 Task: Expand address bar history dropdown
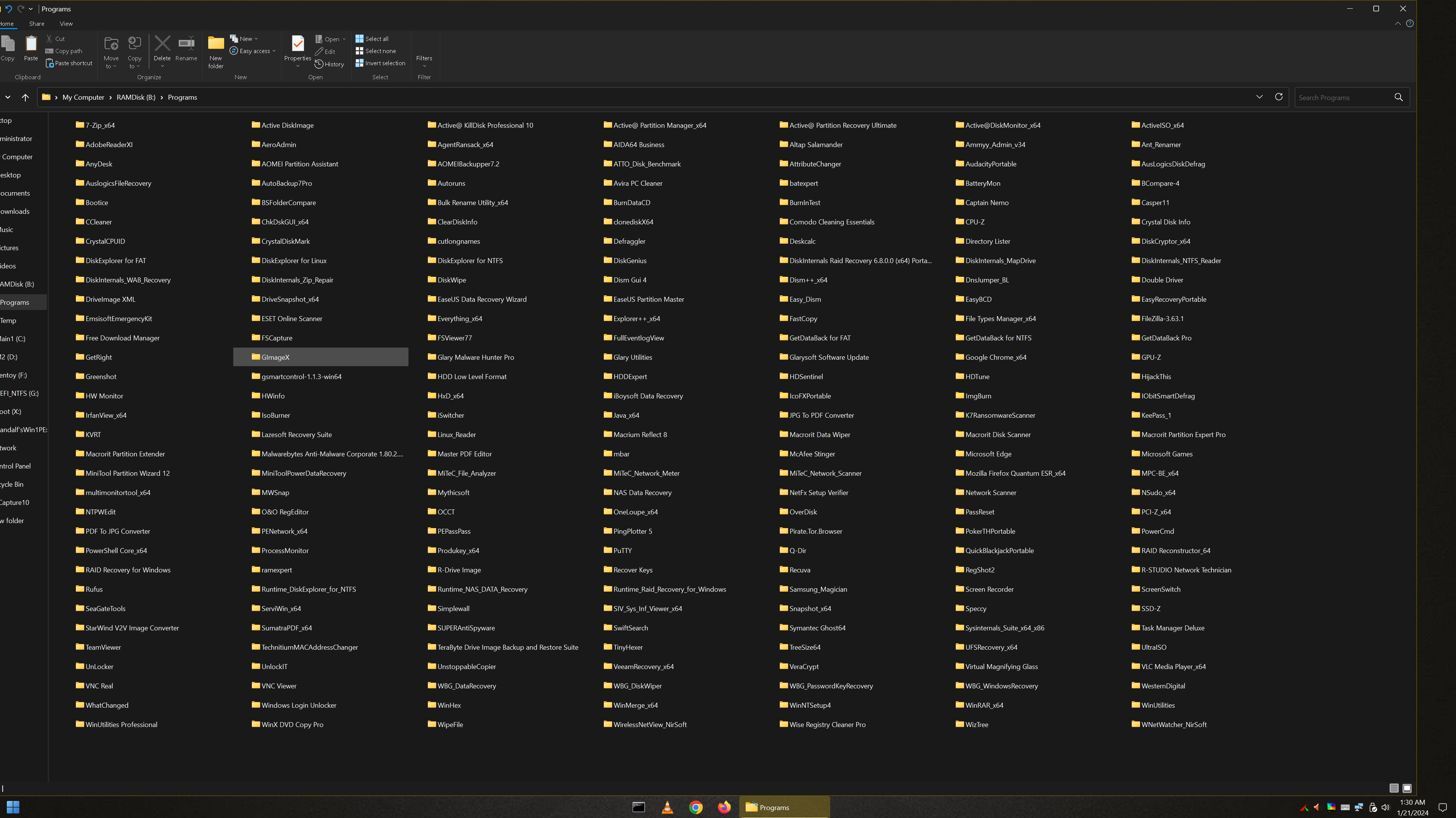[1259, 97]
